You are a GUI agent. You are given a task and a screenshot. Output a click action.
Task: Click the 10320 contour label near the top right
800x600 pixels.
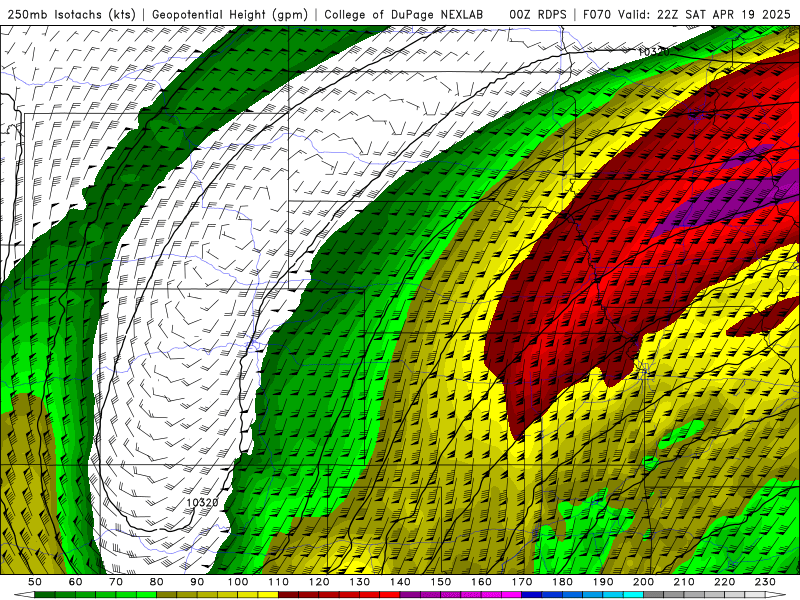[x=654, y=52]
